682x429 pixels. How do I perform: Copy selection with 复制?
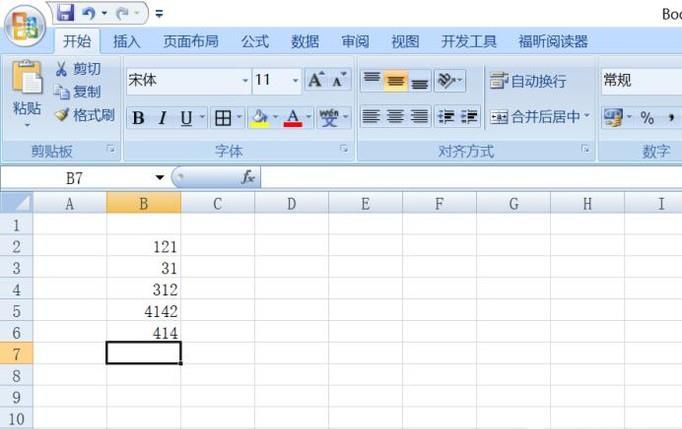click(78, 92)
